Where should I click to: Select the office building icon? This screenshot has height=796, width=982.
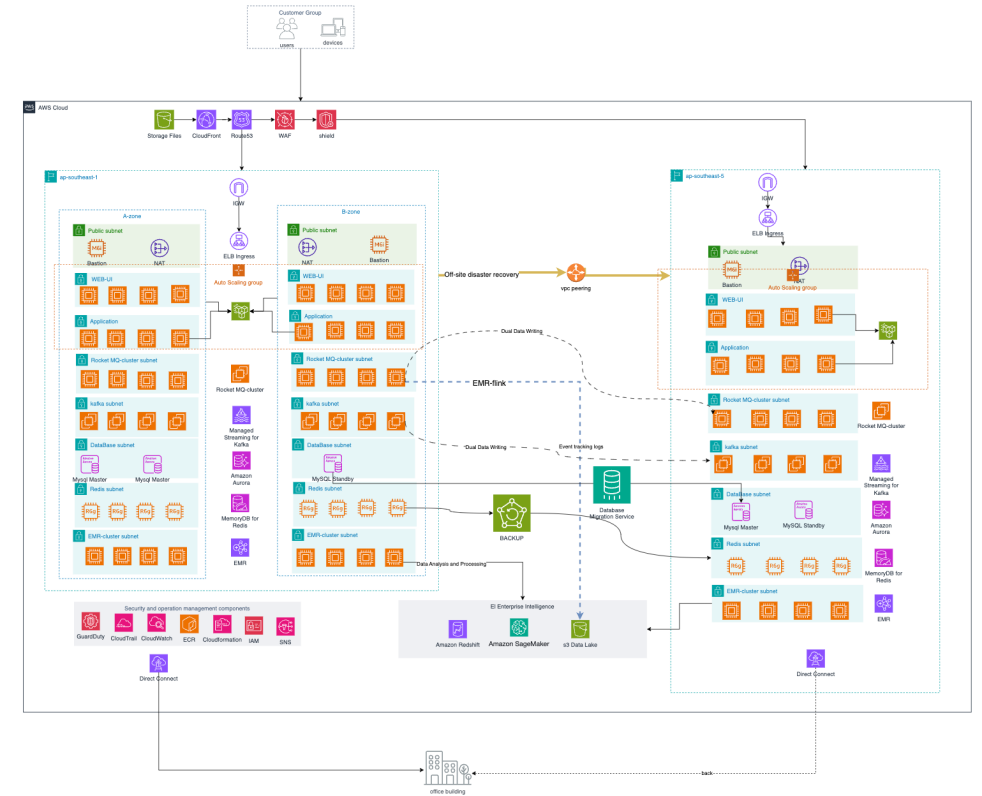pyautogui.click(x=448, y=768)
